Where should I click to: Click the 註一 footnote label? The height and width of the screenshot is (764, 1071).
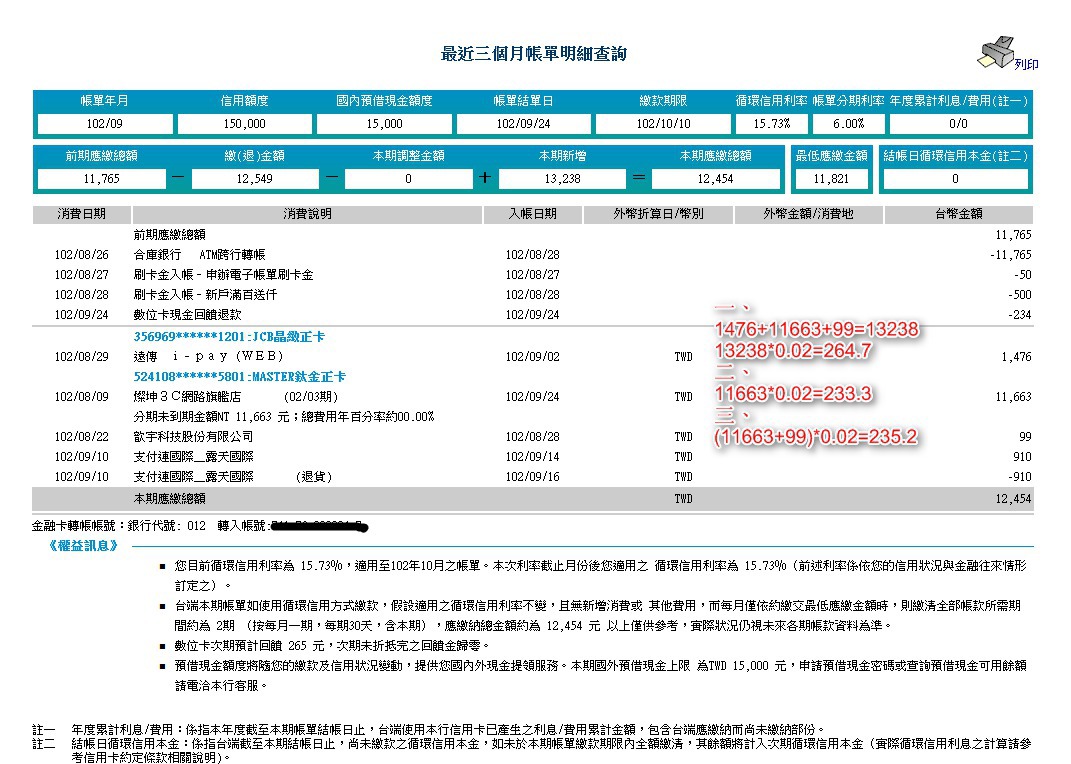tap(44, 730)
